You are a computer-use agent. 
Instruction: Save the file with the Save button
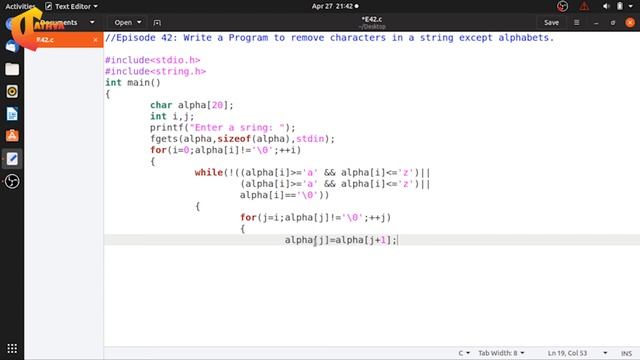pos(551,22)
